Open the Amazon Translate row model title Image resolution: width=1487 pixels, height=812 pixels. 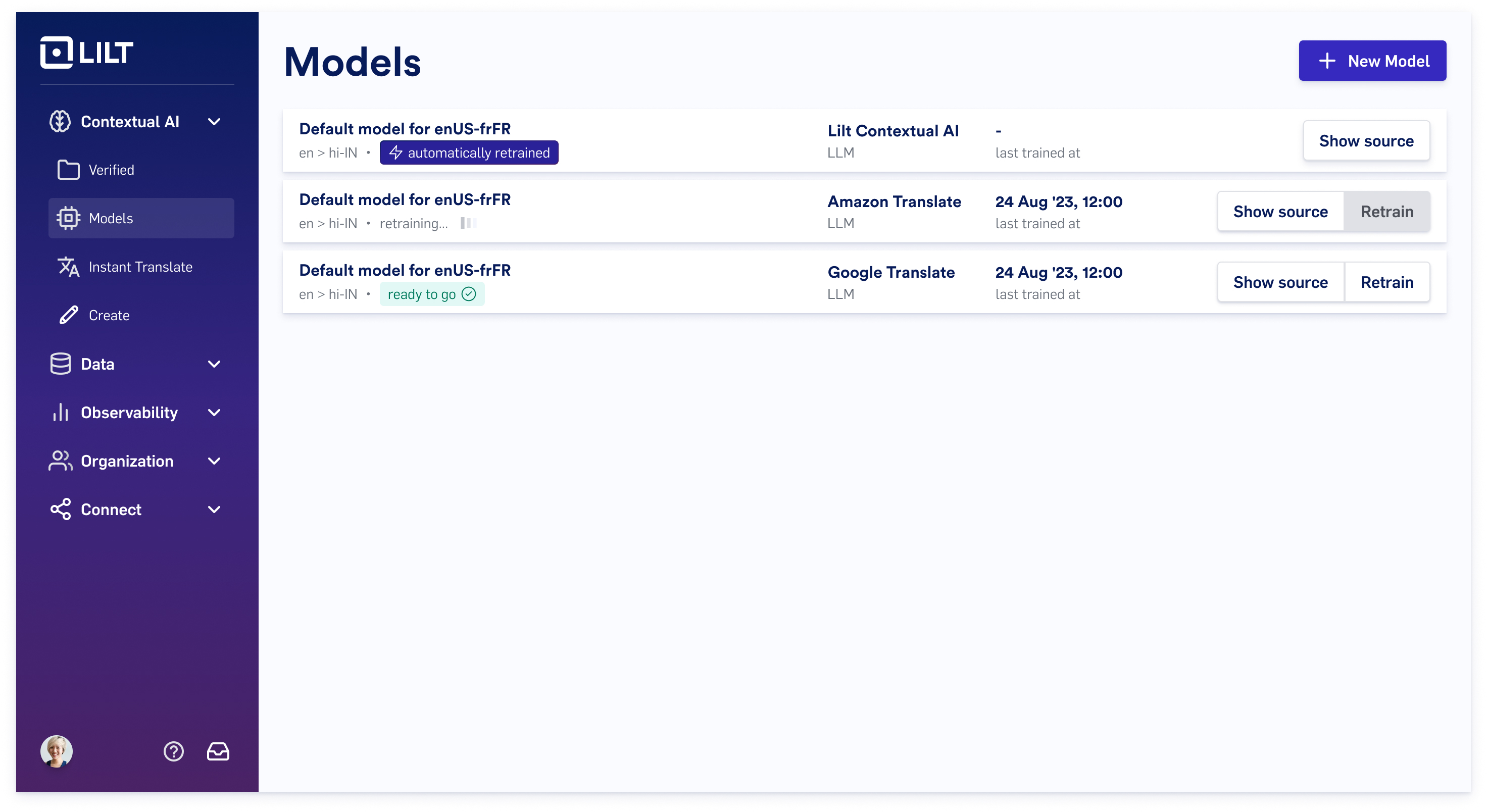pyautogui.click(x=405, y=199)
